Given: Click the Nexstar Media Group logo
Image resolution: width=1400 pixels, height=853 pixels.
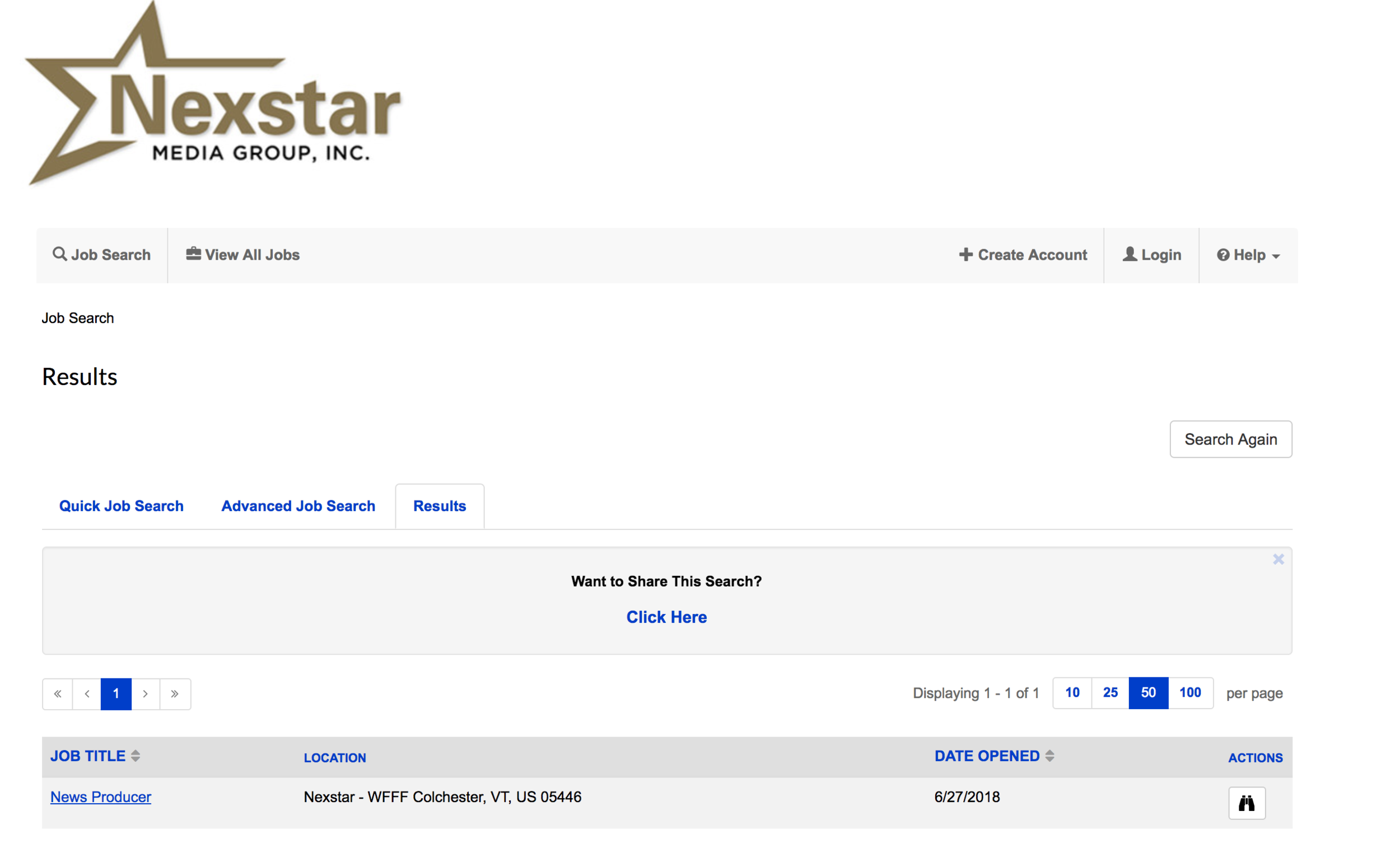Looking at the screenshot, I should point(213,93).
